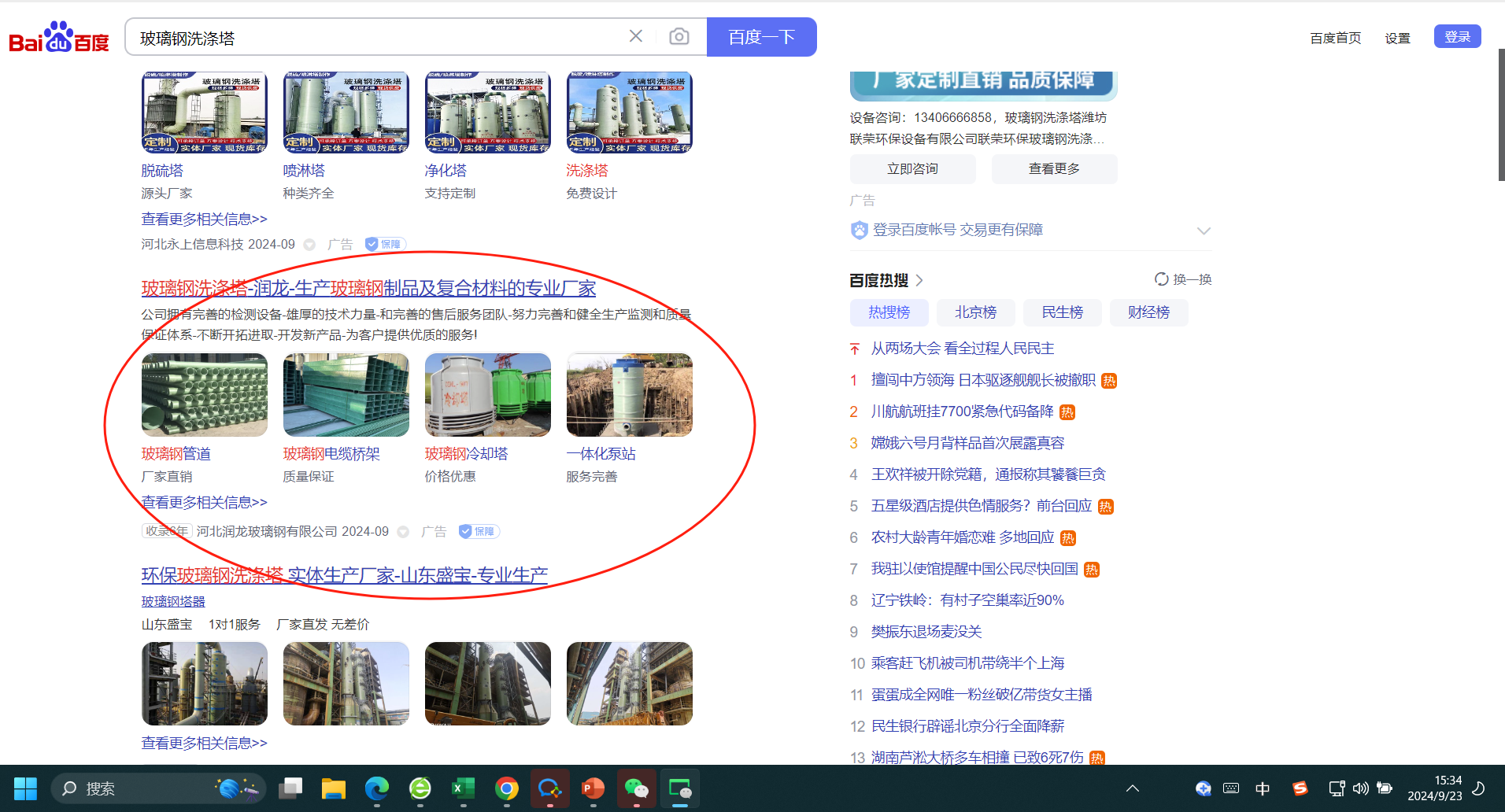1505x812 pixels.
Task: Click the 立即咨询 button
Action: (913, 169)
